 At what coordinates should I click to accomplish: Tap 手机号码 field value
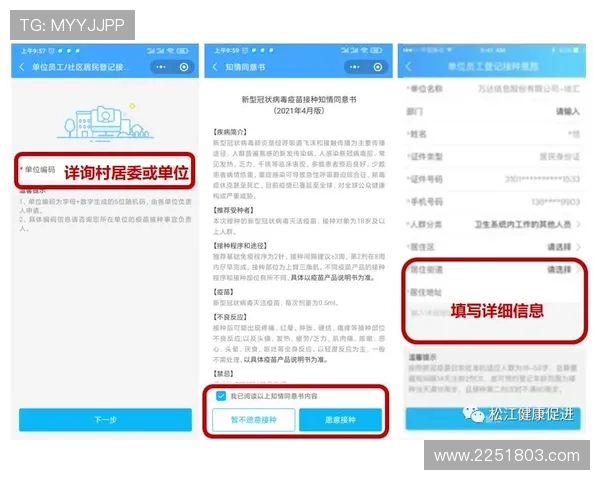click(556, 202)
